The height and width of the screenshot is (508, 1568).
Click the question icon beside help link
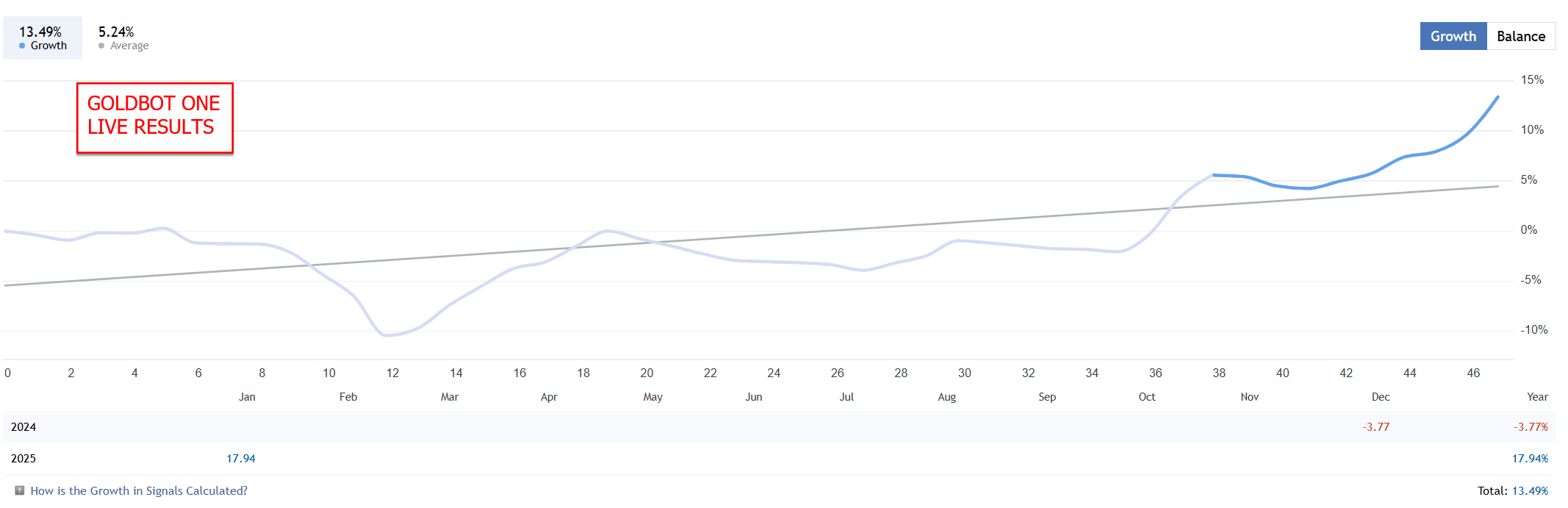[20, 490]
